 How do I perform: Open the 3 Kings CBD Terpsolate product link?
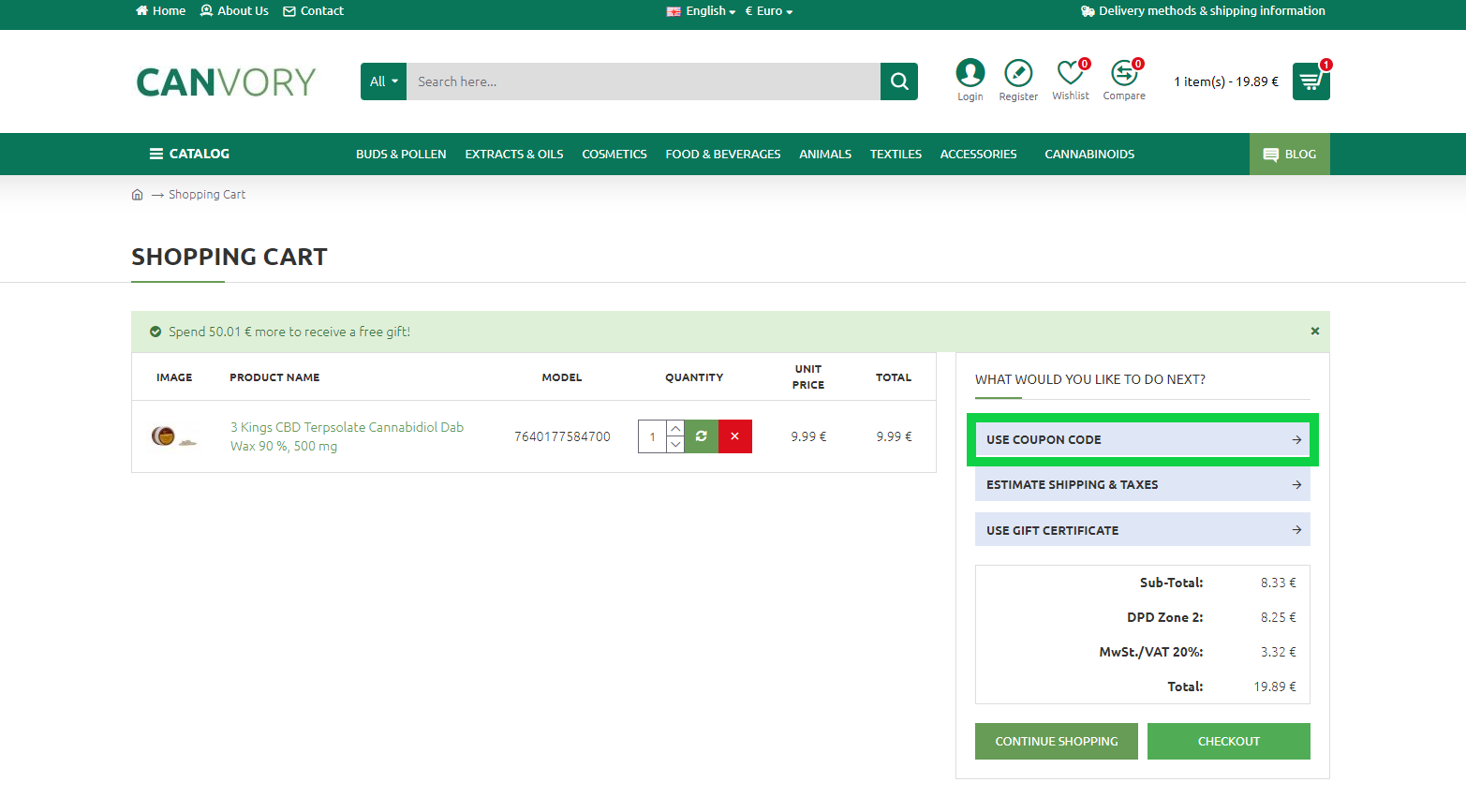[348, 436]
